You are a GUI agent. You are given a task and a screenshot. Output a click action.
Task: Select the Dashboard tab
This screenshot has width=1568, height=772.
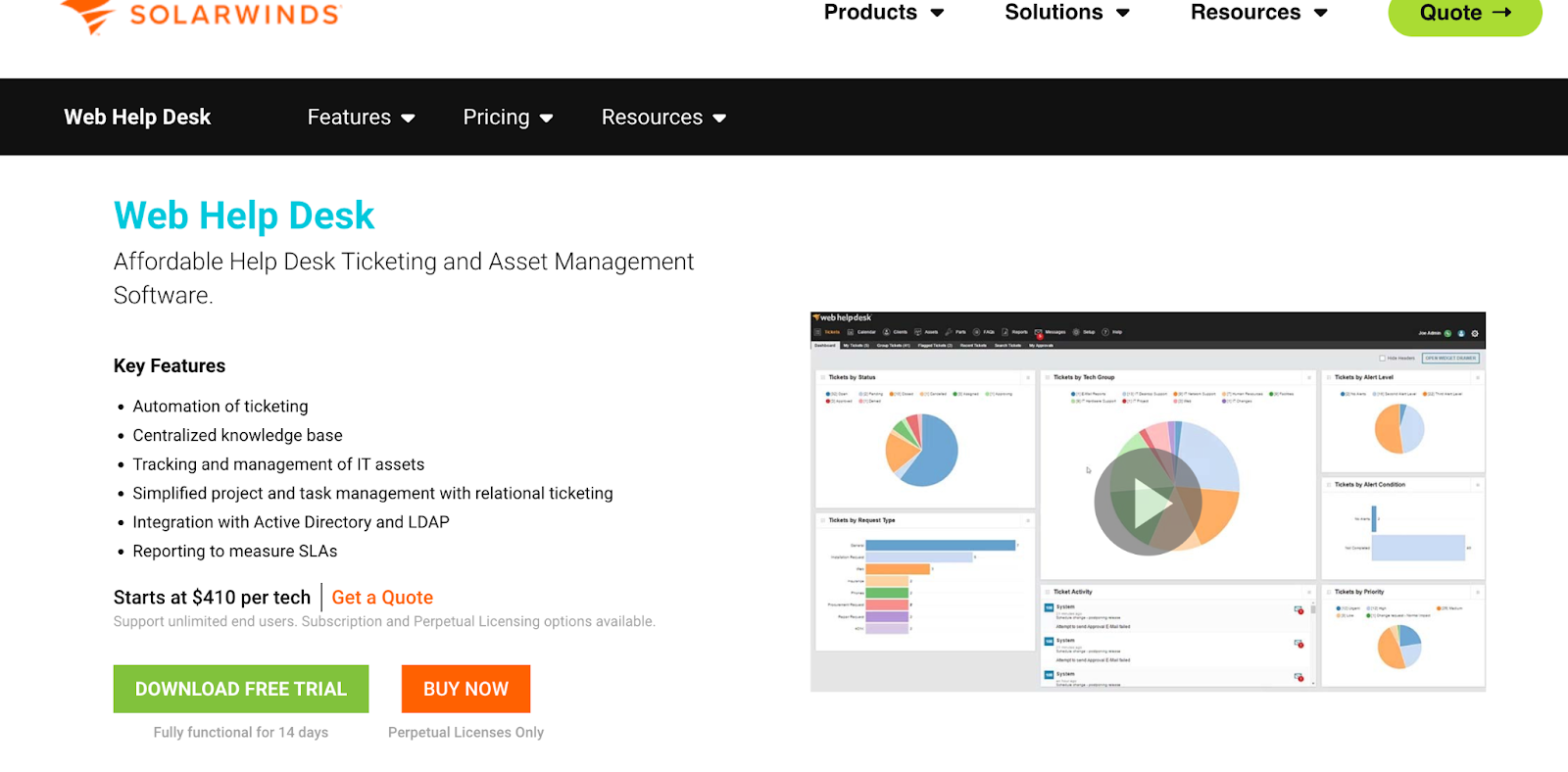825,346
